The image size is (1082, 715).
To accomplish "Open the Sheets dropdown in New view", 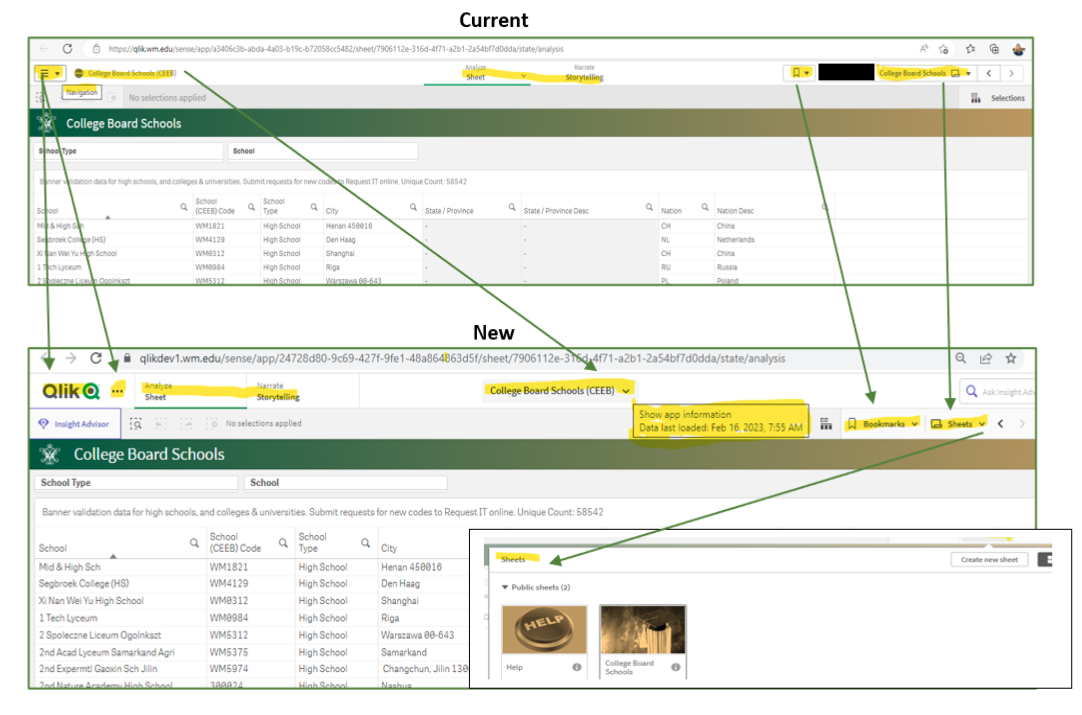I will coord(958,424).
